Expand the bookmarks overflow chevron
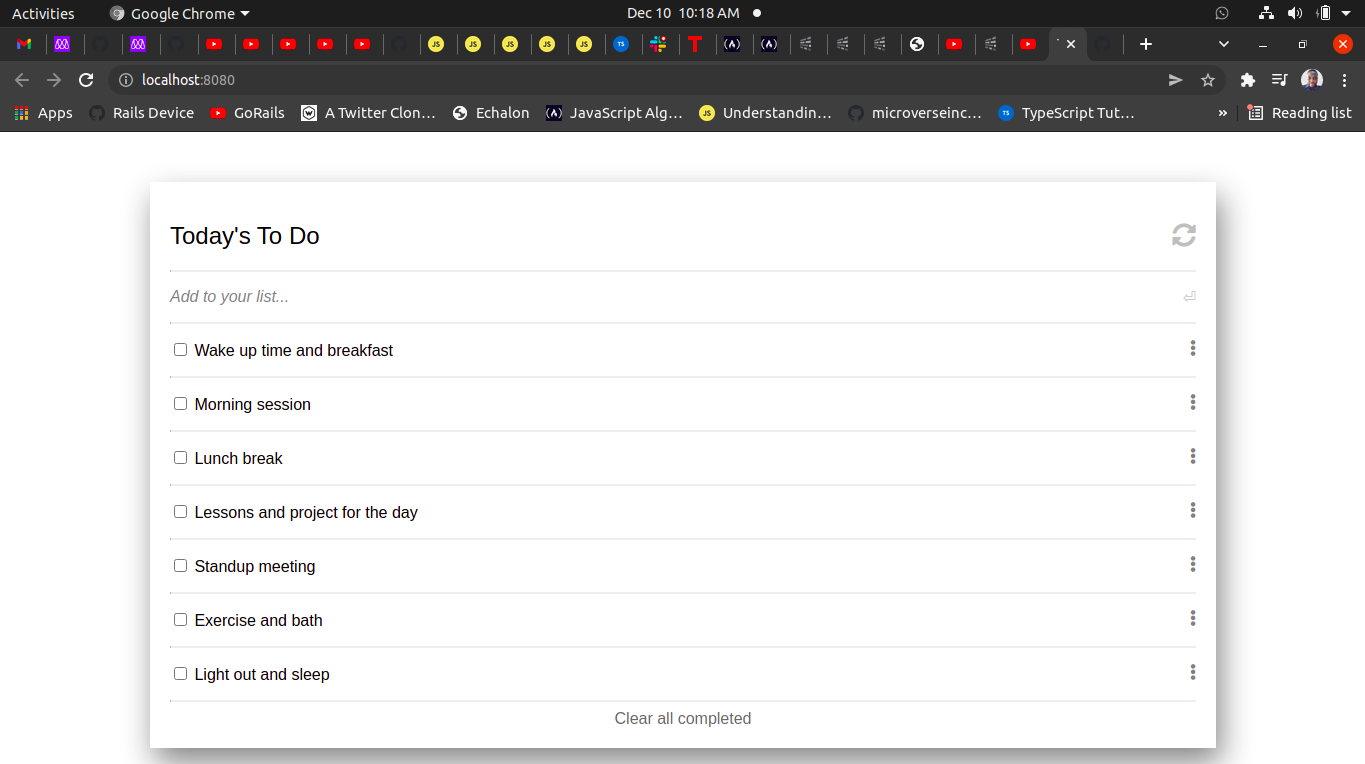1365x764 pixels. 1222,112
